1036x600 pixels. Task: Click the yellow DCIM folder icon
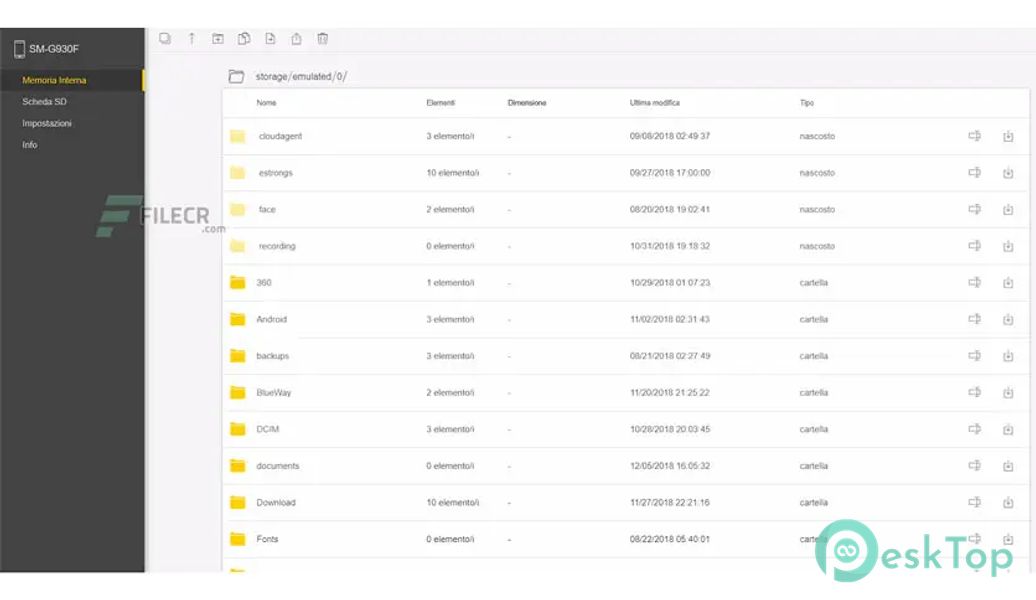click(237, 429)
